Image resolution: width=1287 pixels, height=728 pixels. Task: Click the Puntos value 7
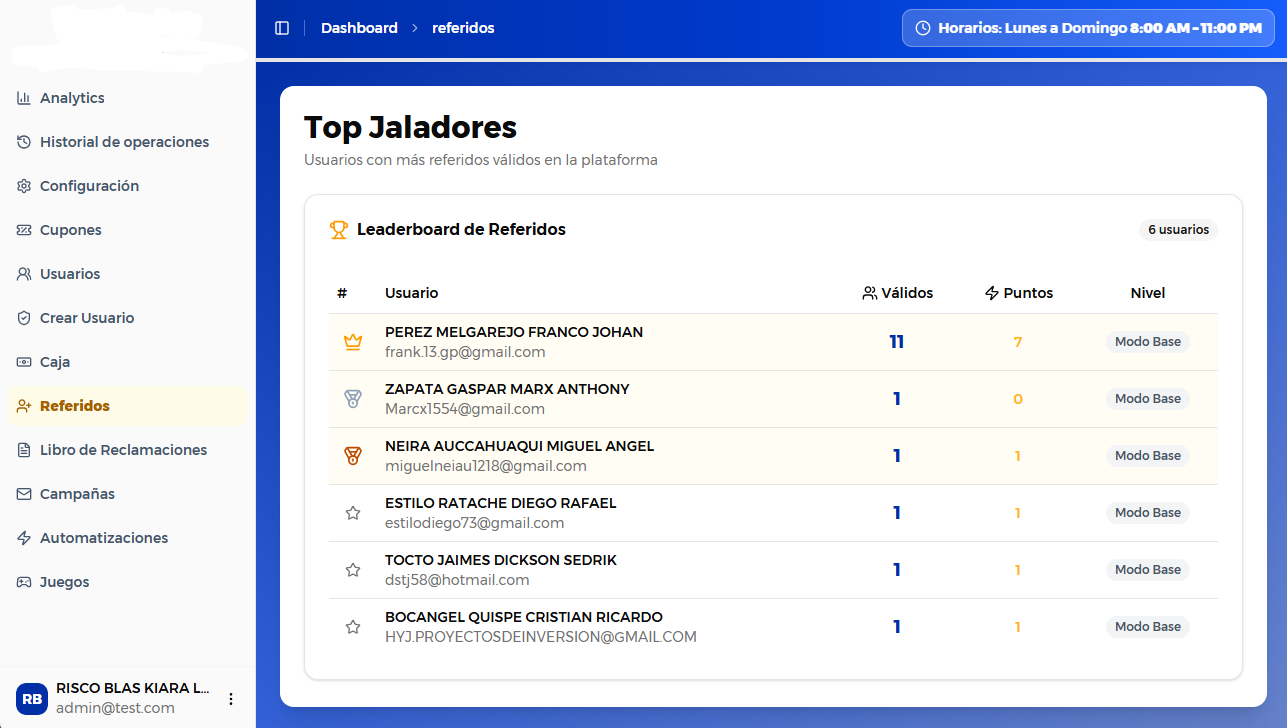(x=1018, y=342)
